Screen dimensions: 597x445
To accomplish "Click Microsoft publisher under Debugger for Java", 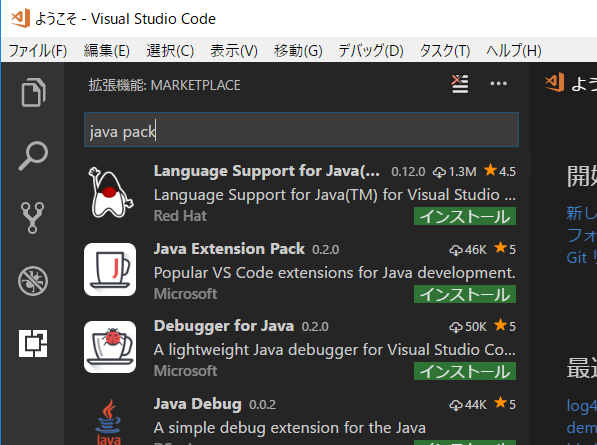I will pos(185,371).
